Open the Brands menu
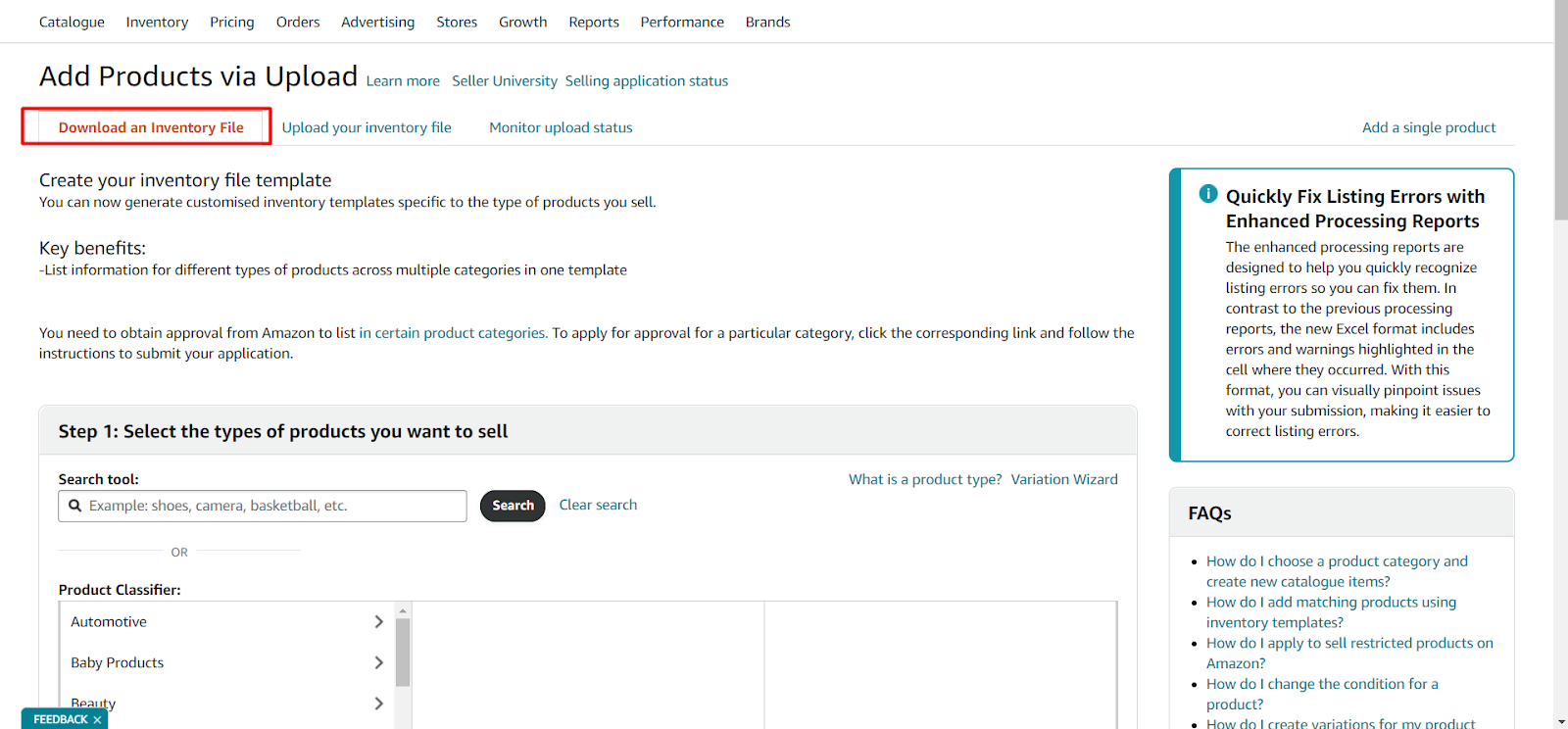The image size is (1568, 729). 767,22
